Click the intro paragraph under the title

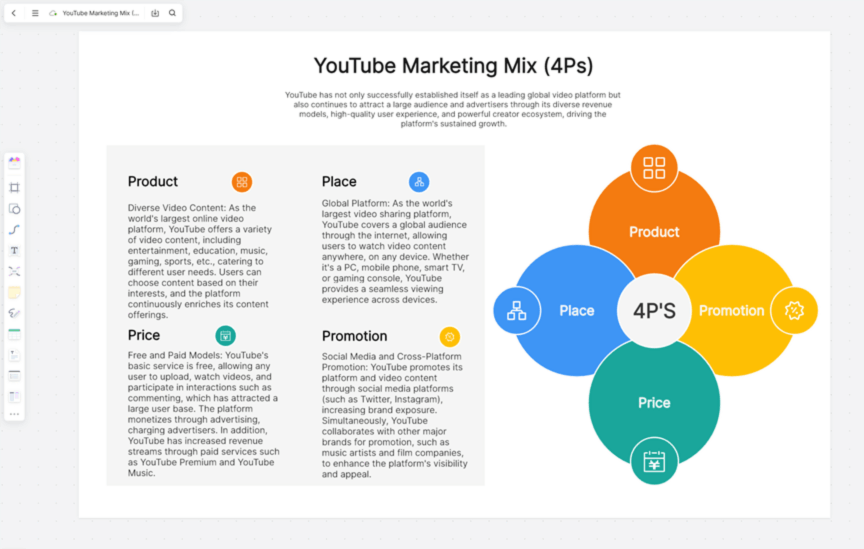[x=453, y=109]
